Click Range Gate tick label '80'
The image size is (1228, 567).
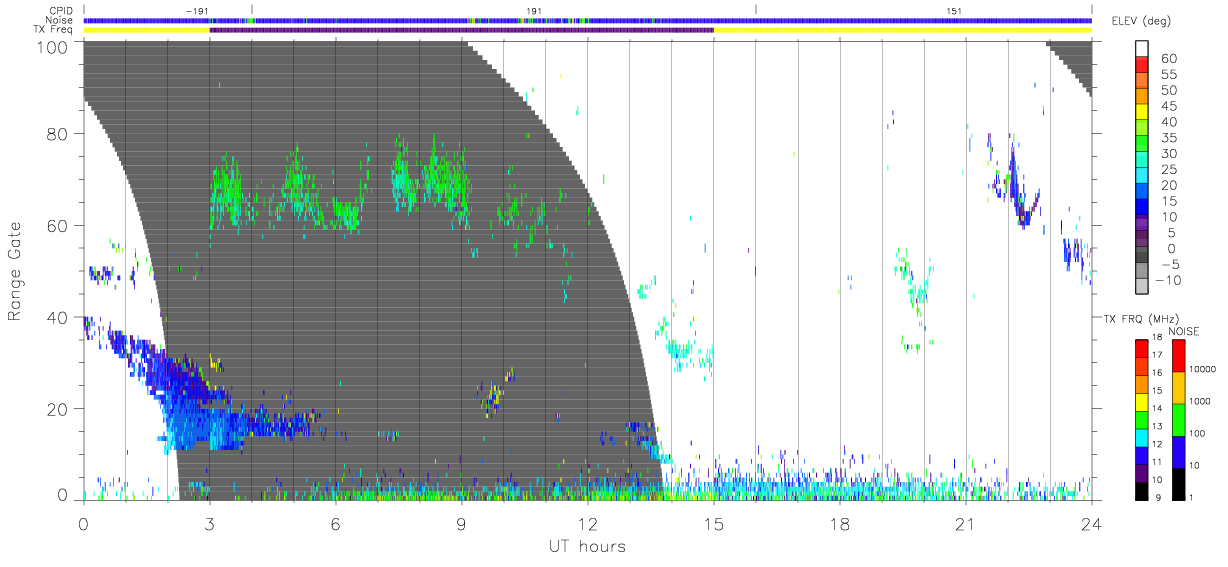57,134
